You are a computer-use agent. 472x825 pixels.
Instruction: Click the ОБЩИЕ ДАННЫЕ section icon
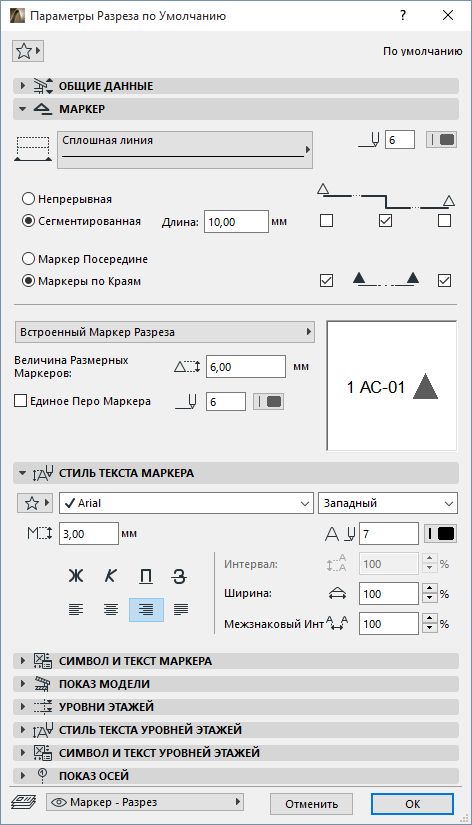[43, 86]
